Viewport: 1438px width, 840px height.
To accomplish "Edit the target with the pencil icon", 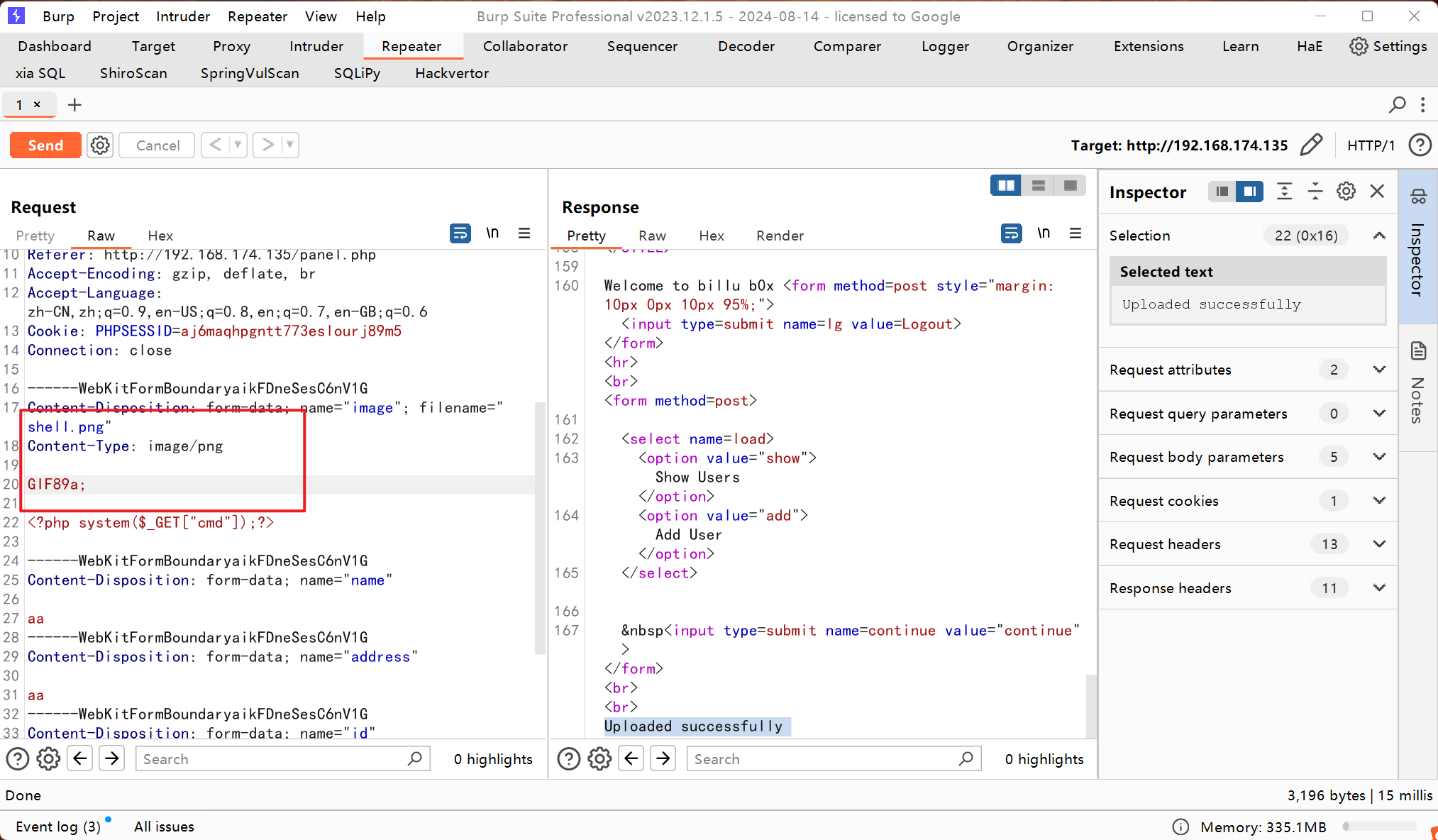I will tap(1311, 145).
